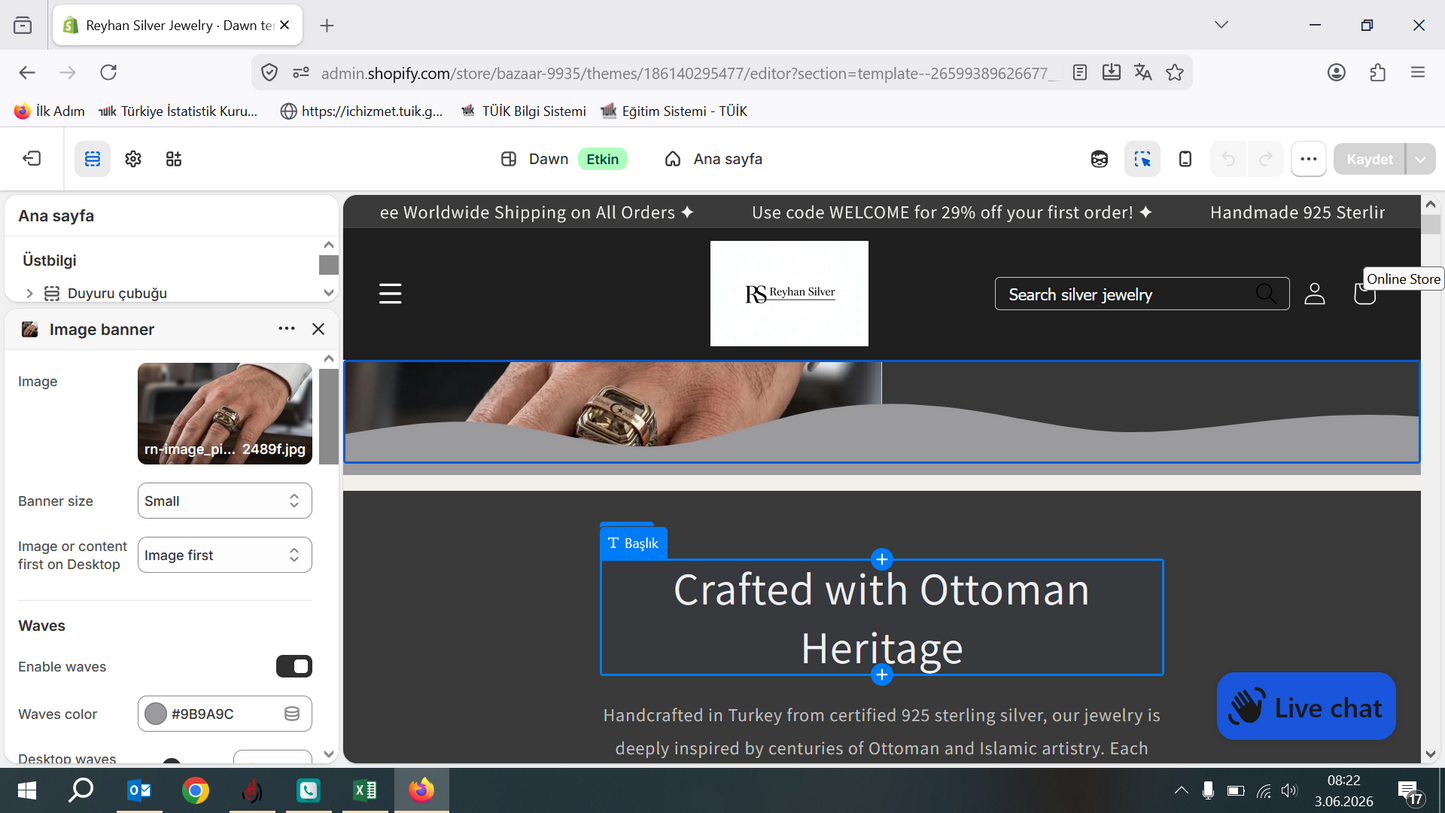Open Outlook from the taskbar
The height and width of the screenshot is (813, 1445).
click(x=139, y=791)
